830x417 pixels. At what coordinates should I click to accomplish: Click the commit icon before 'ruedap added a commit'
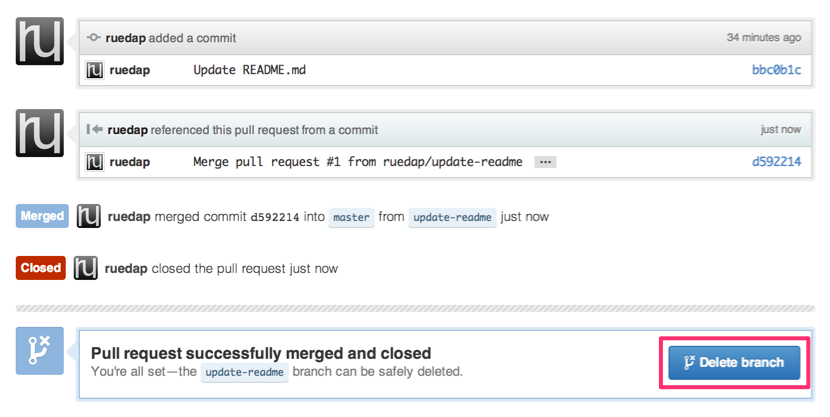[94, 38]
